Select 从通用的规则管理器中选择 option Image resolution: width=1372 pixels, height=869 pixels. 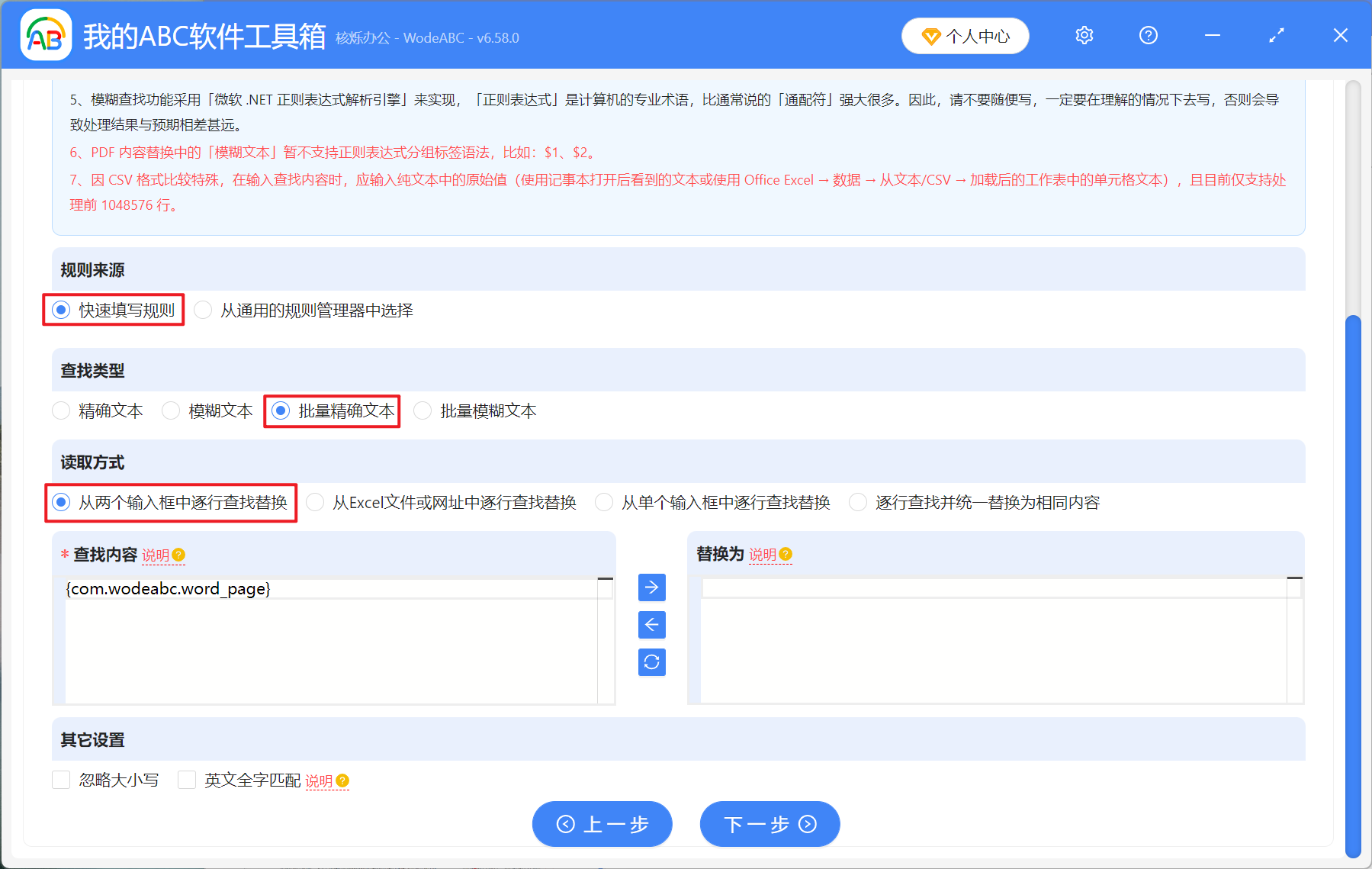coord(203,310)
